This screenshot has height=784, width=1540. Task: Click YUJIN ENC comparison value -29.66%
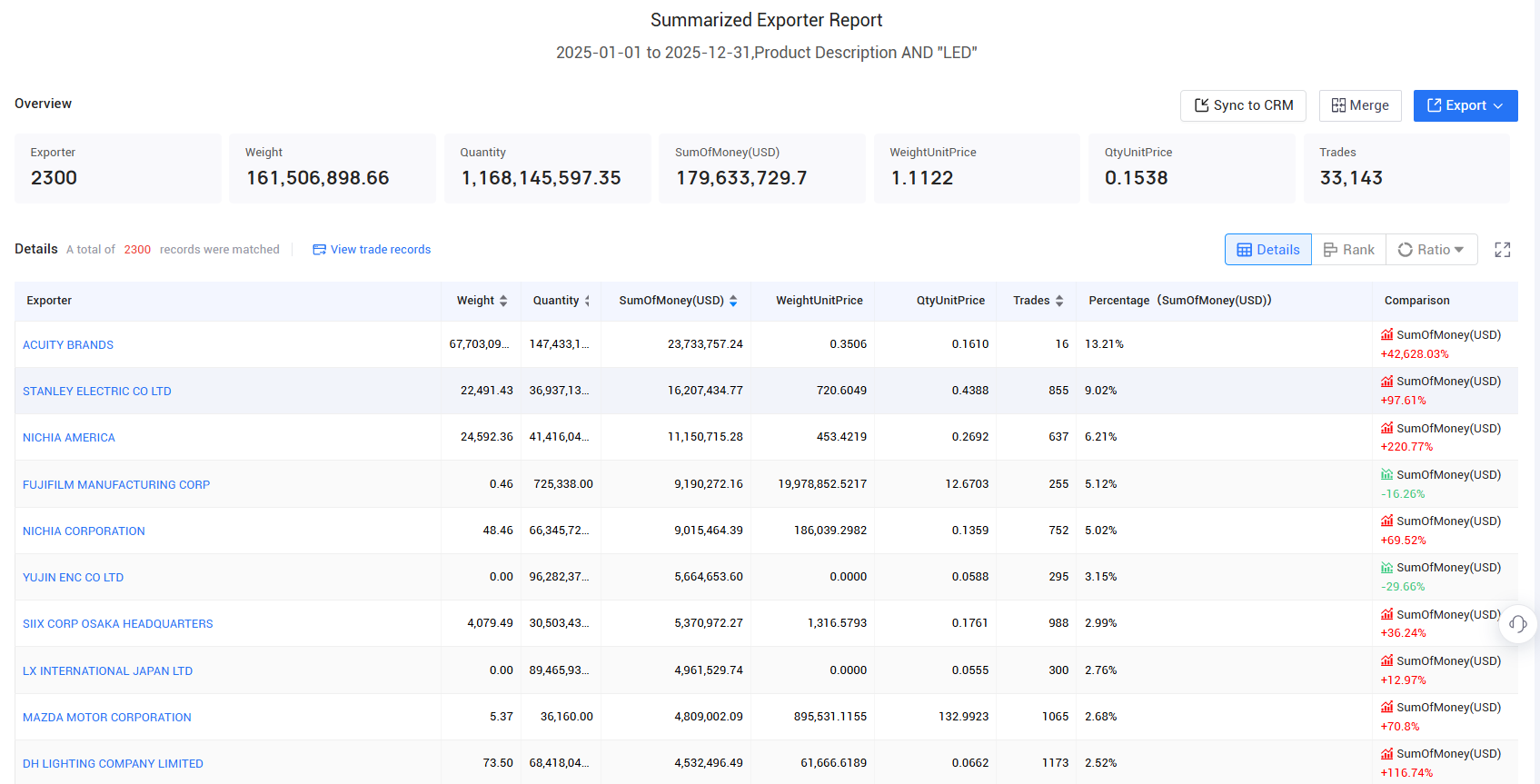coord(1403,587)
